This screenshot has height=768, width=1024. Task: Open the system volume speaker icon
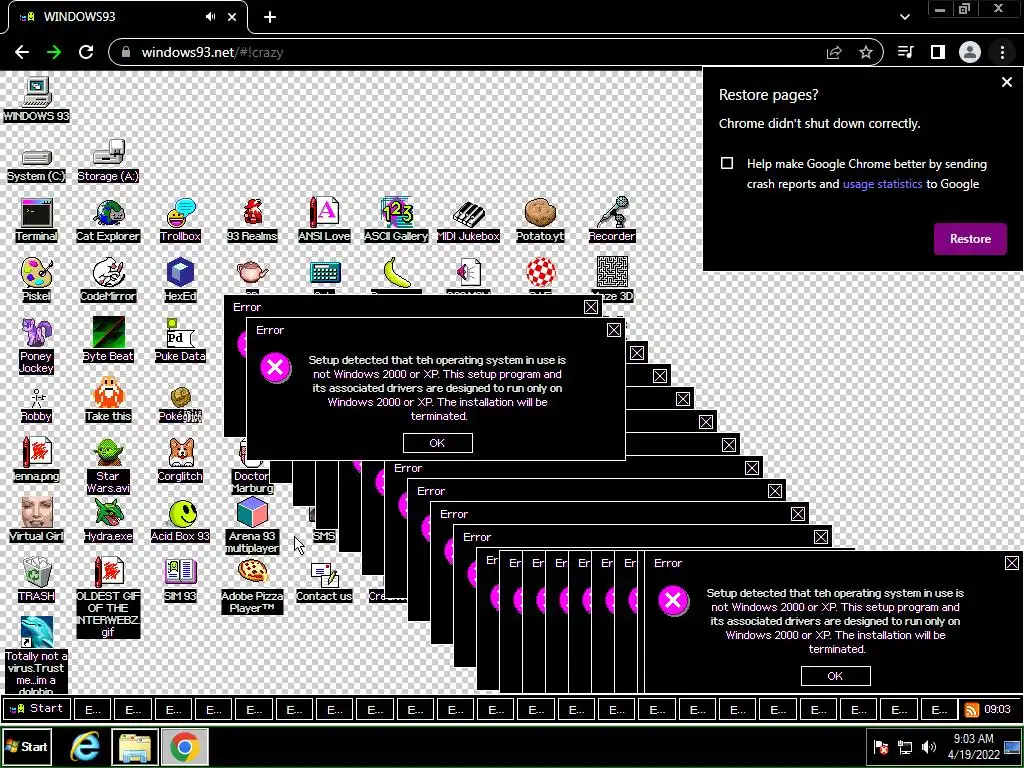[929, 748]
